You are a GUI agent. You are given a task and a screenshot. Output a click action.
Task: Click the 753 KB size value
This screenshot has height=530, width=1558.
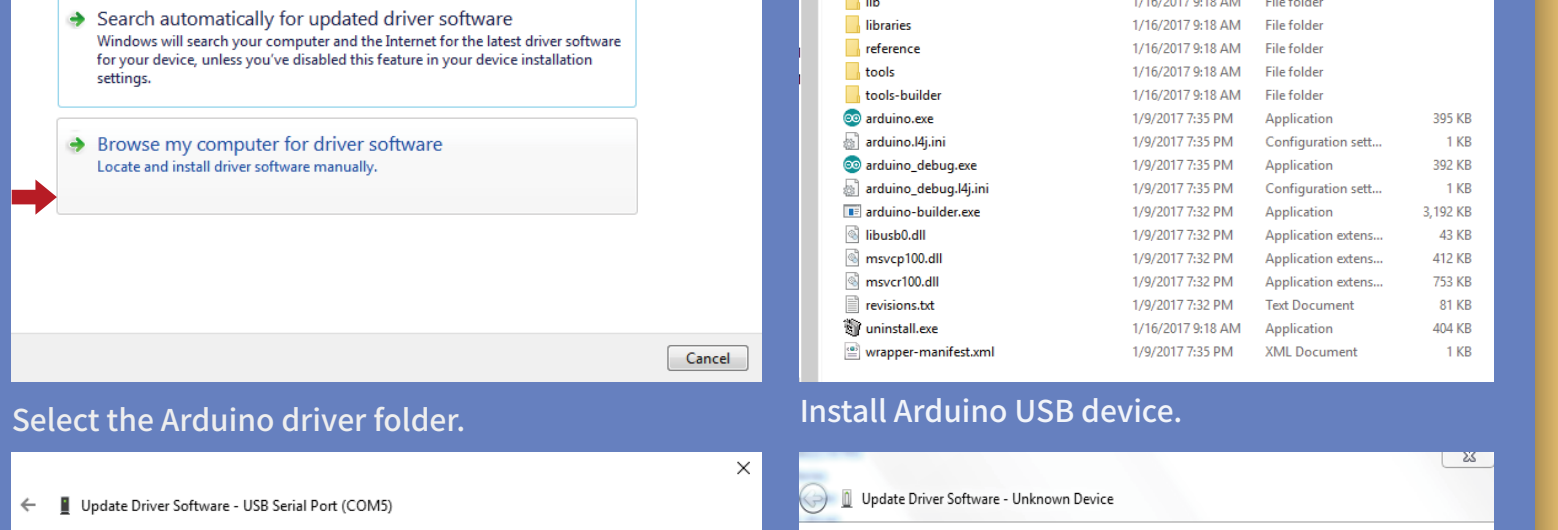pos(1452,281)
